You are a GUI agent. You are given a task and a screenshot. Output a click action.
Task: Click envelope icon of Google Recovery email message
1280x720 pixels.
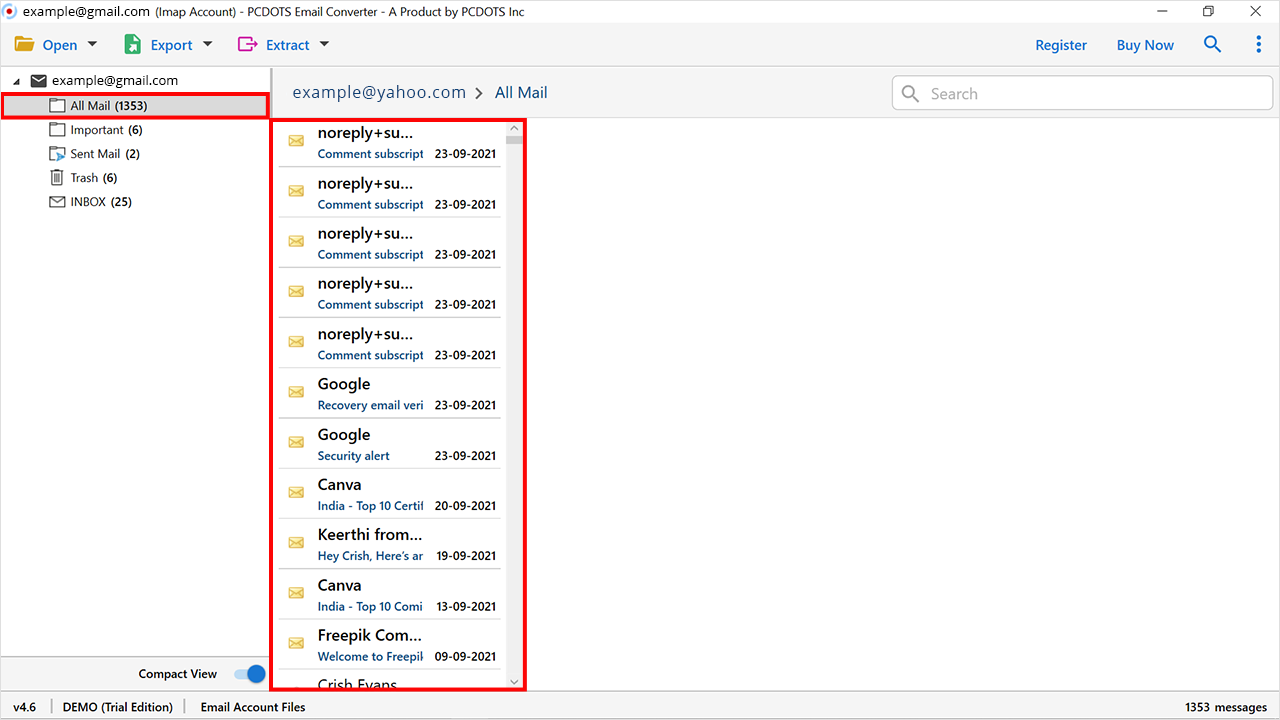click(x=296, y=392)
